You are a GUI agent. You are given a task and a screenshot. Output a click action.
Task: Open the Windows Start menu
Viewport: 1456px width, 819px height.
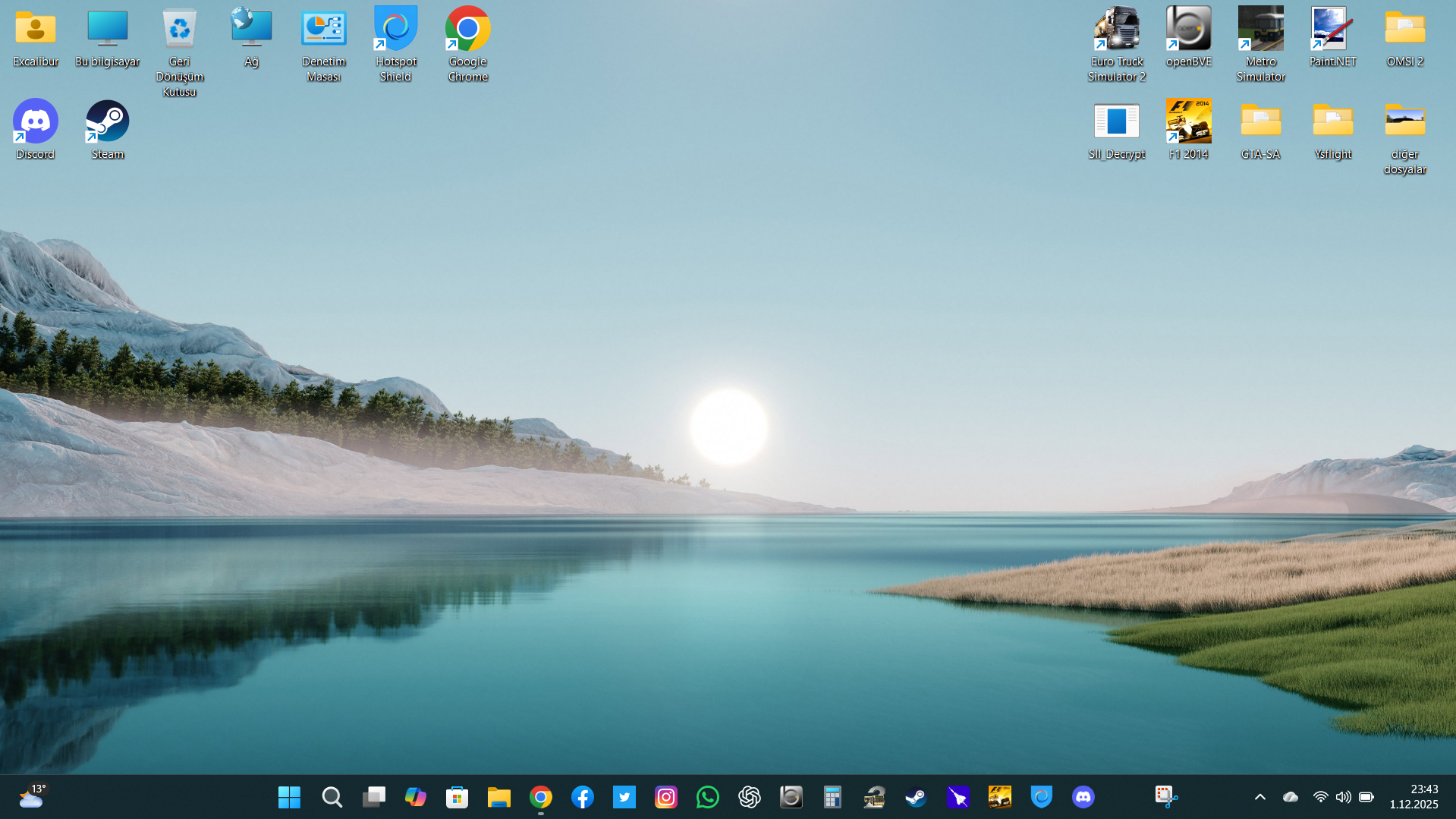289,797
